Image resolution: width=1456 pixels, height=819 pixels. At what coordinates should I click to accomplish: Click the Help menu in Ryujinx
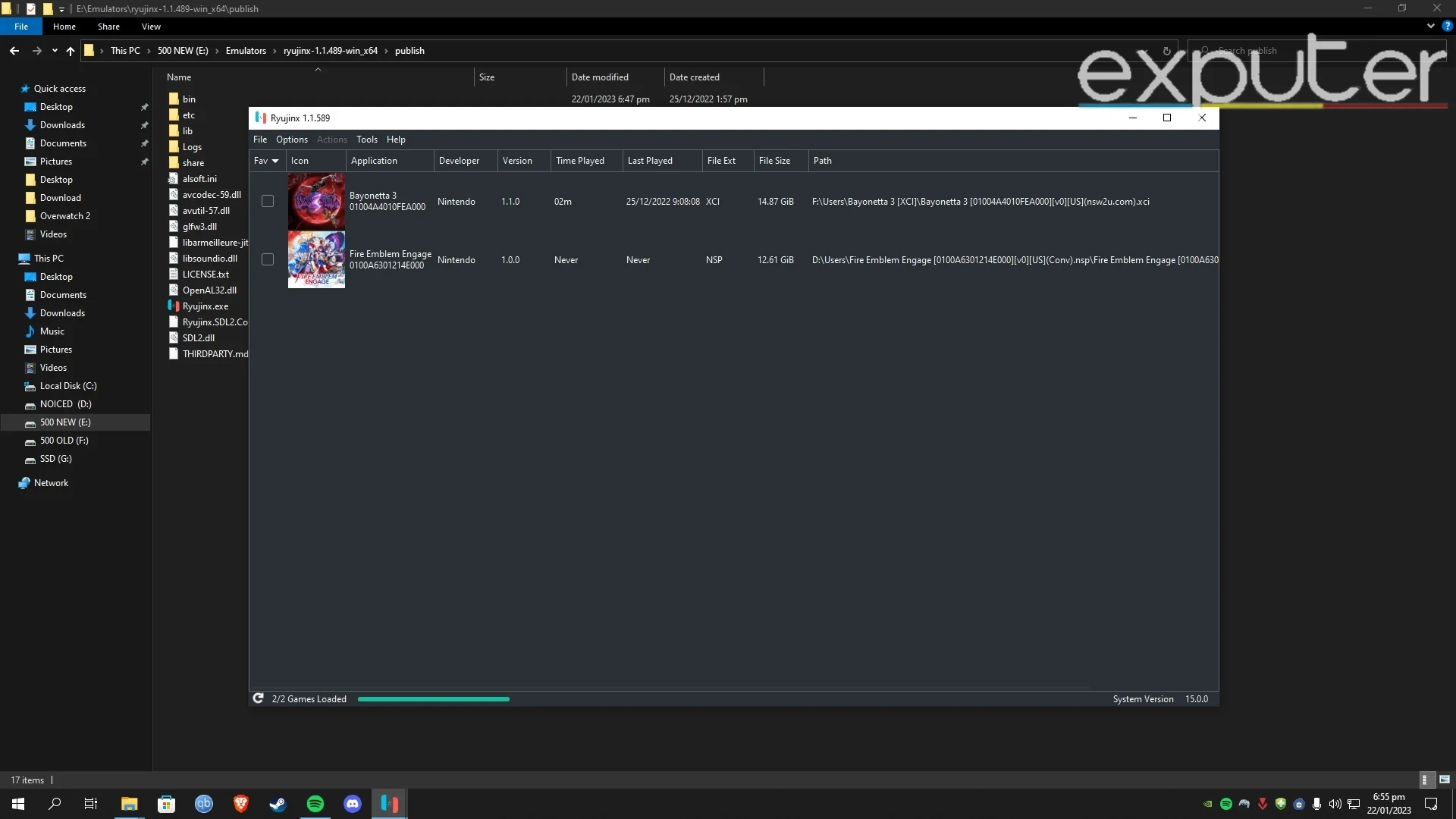[x=396, y=140]
